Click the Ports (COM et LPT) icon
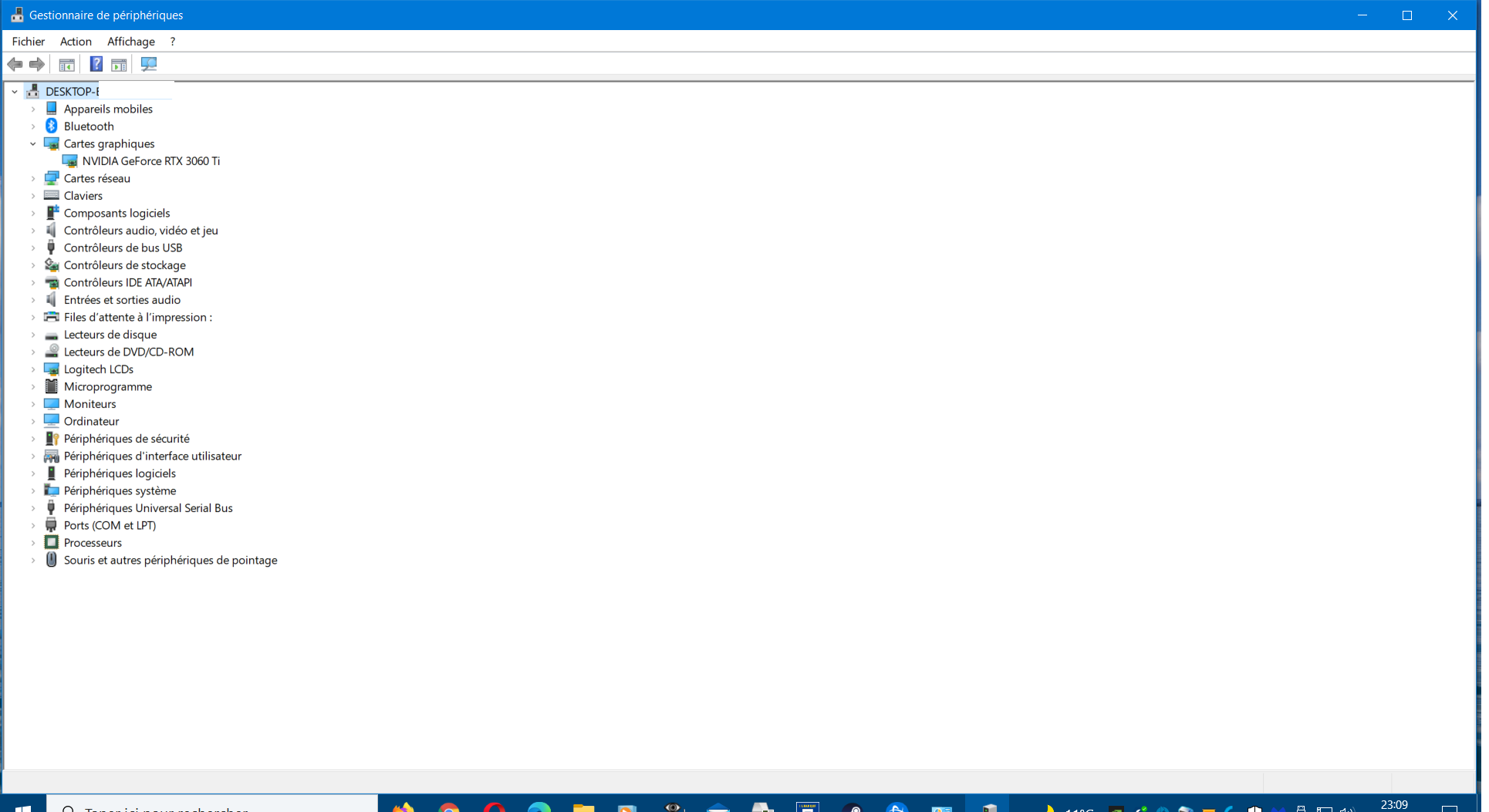Image resolution: width=1489 pixels, height=812 pixels. click(x=52, y=525)
